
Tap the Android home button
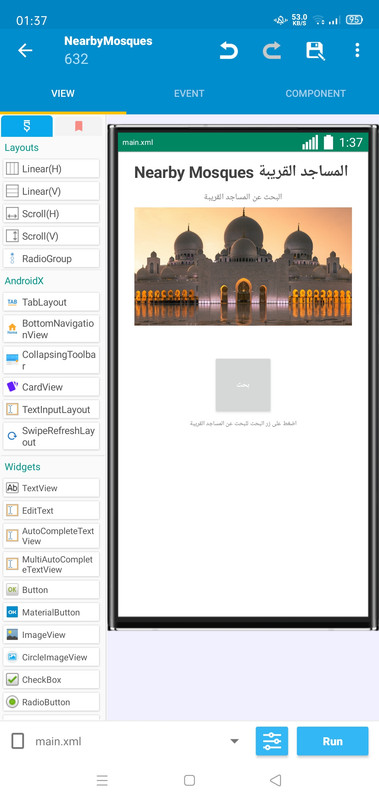189,780
